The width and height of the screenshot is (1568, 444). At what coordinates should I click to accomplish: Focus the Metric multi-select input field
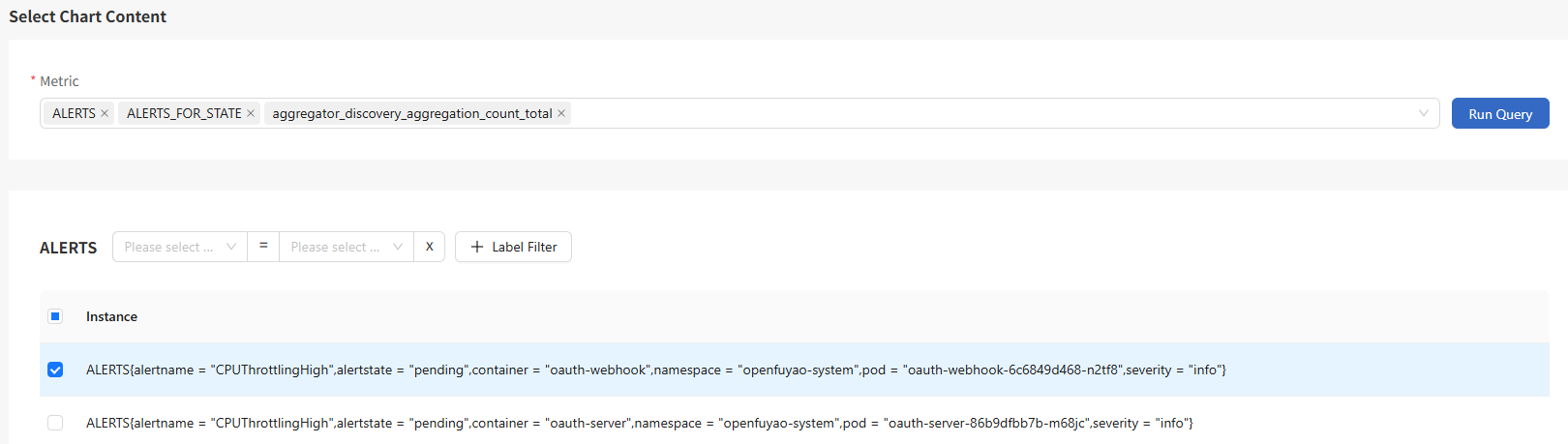pyautogui.click(x=739, y=113)
